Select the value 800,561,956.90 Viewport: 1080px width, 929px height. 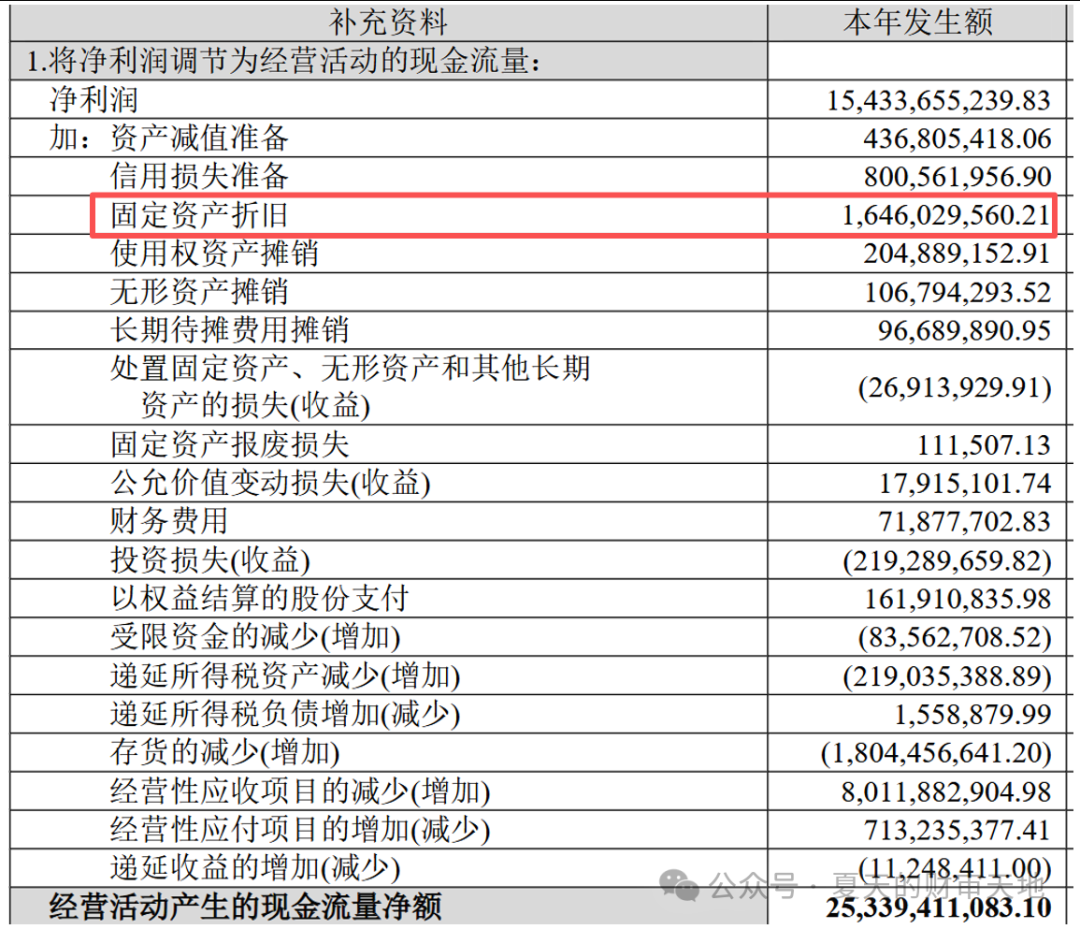tap(957, 178)
